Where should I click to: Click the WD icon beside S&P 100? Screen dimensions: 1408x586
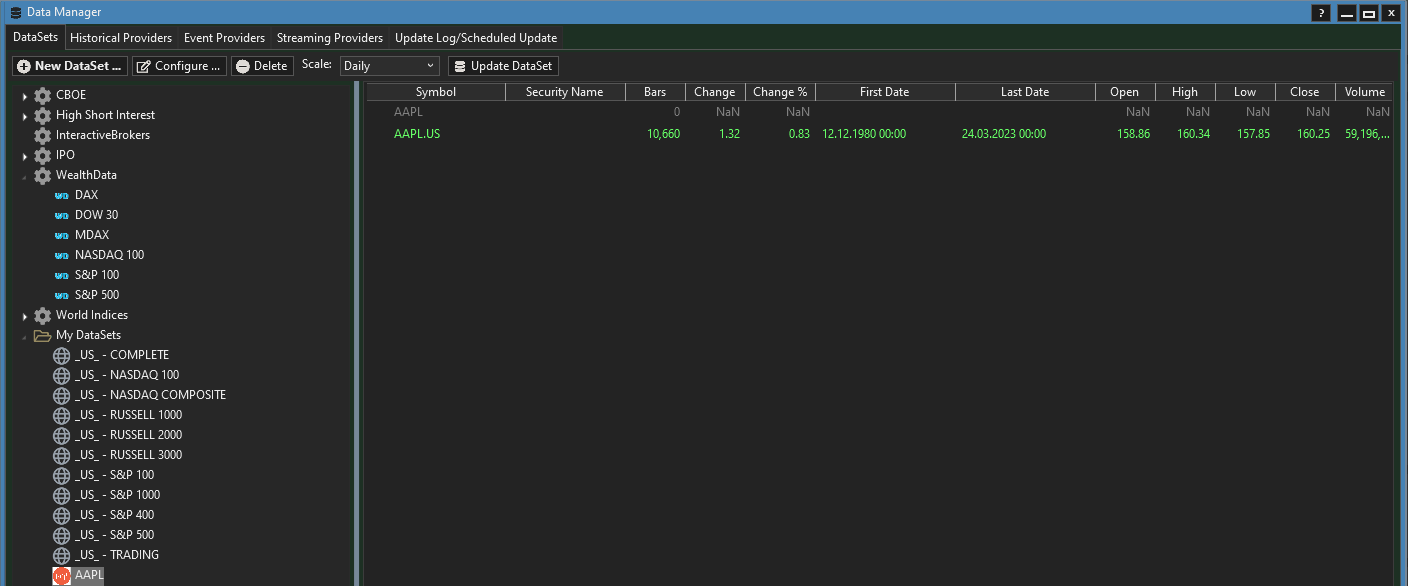pos(61,275)
